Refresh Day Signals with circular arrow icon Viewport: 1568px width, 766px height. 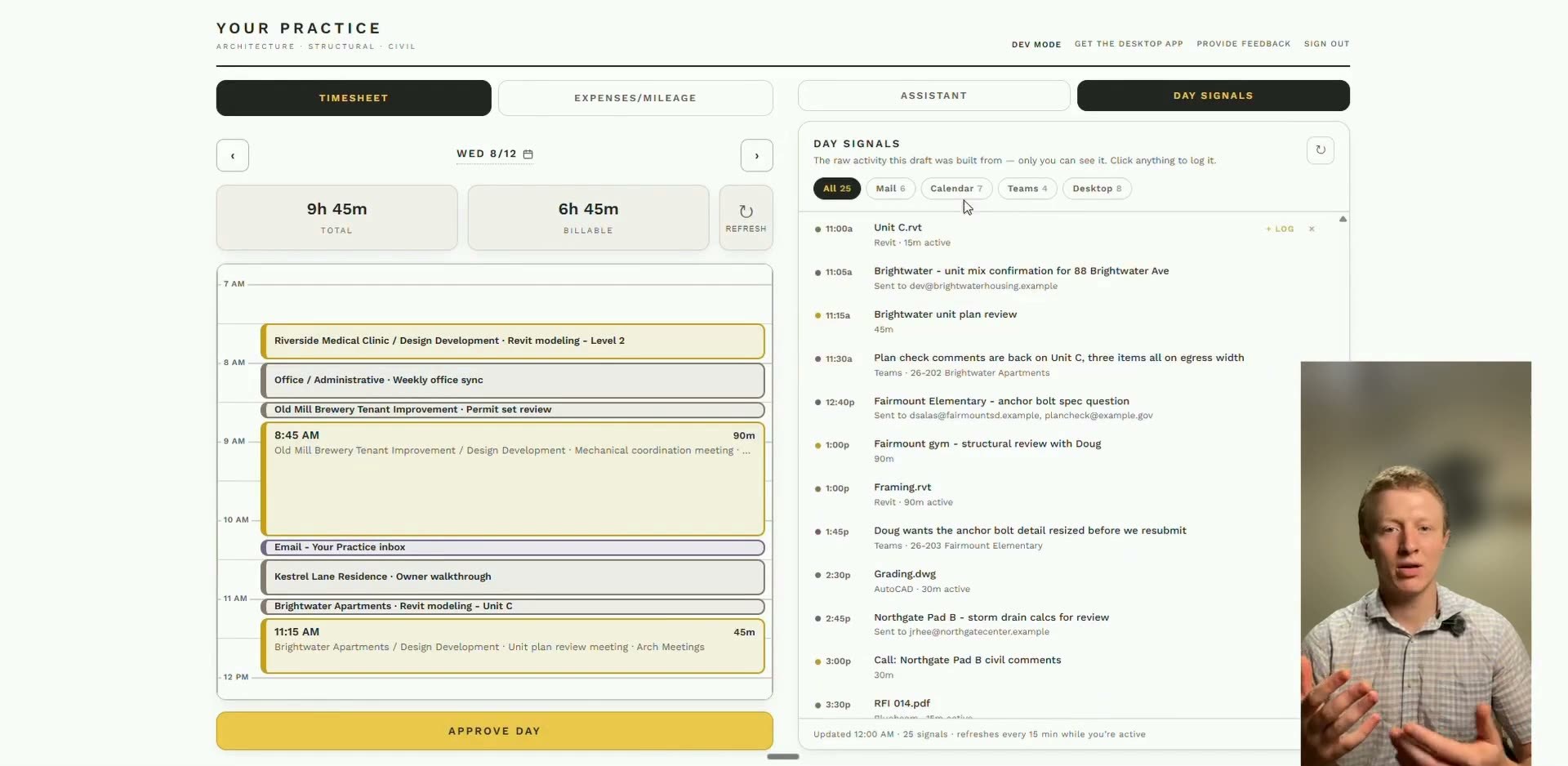pos(1321,150)
